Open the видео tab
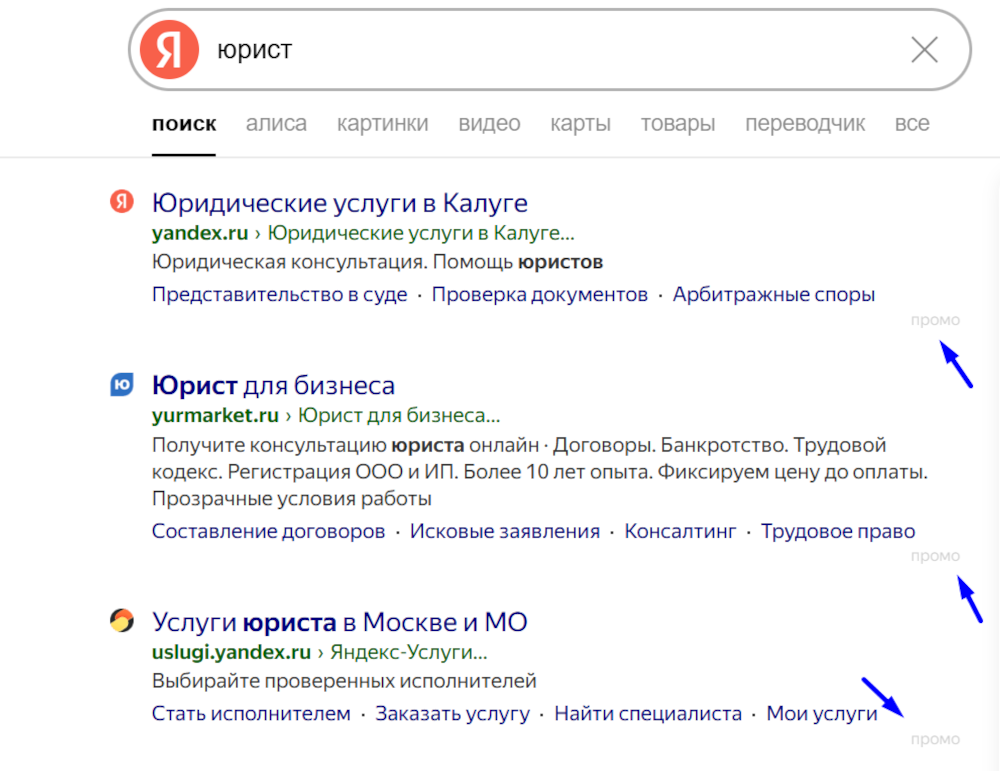Viewport: 1000px width, 771px height. pyautogui.click(x=489, y=123)
